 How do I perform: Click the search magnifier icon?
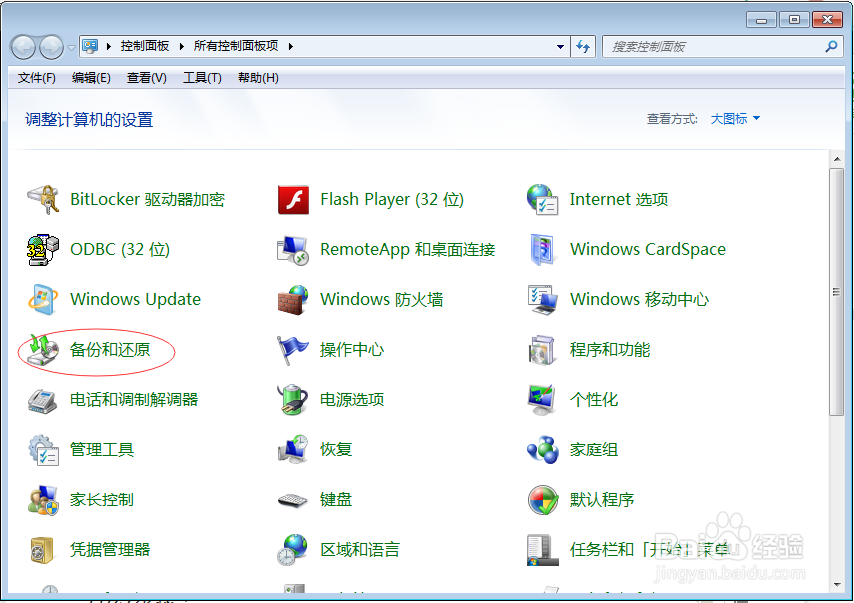tap(831, 47)
